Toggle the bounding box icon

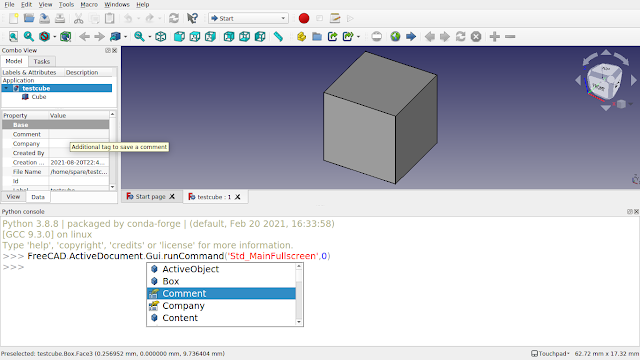click(x=66, y=37)
